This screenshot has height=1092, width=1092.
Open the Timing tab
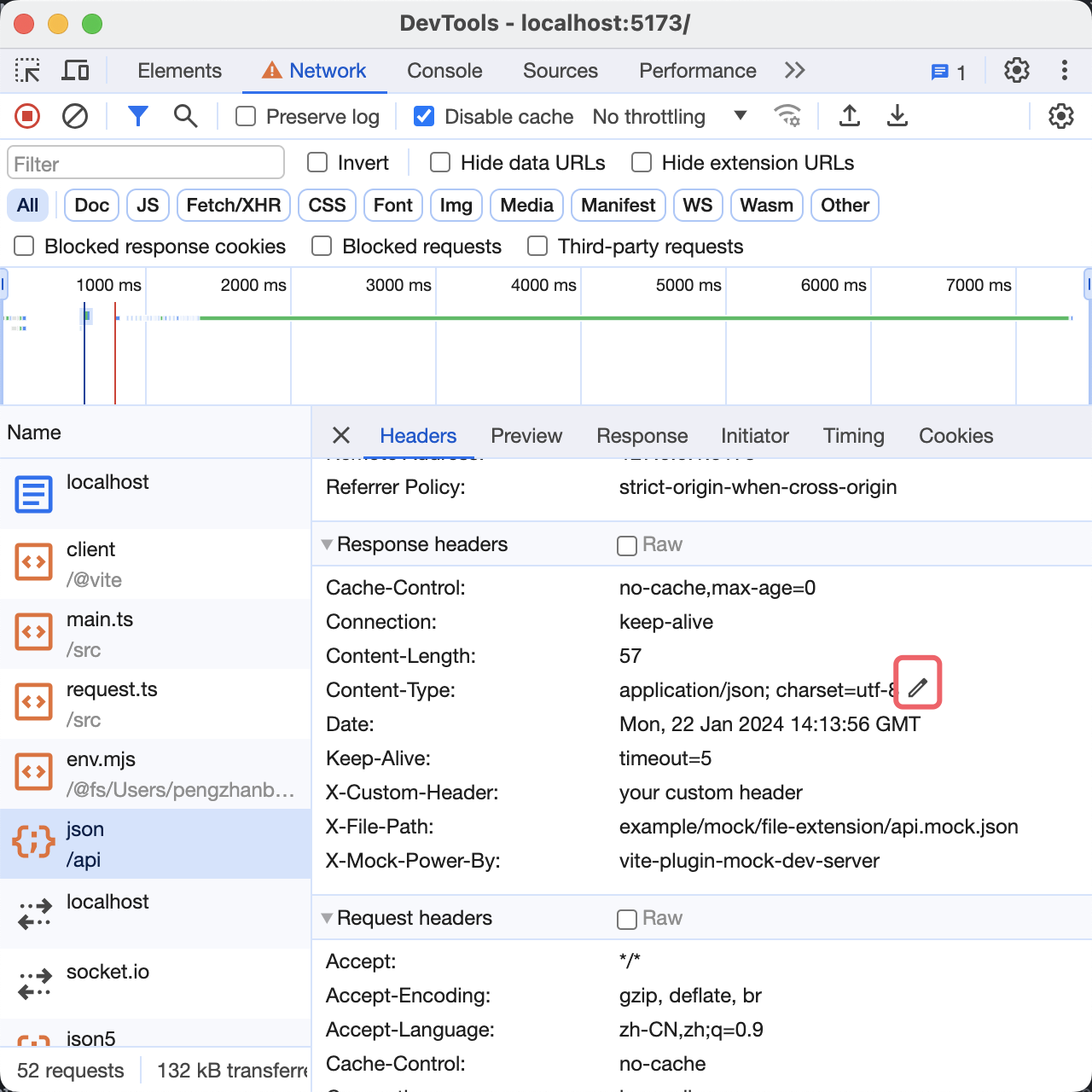853,436
